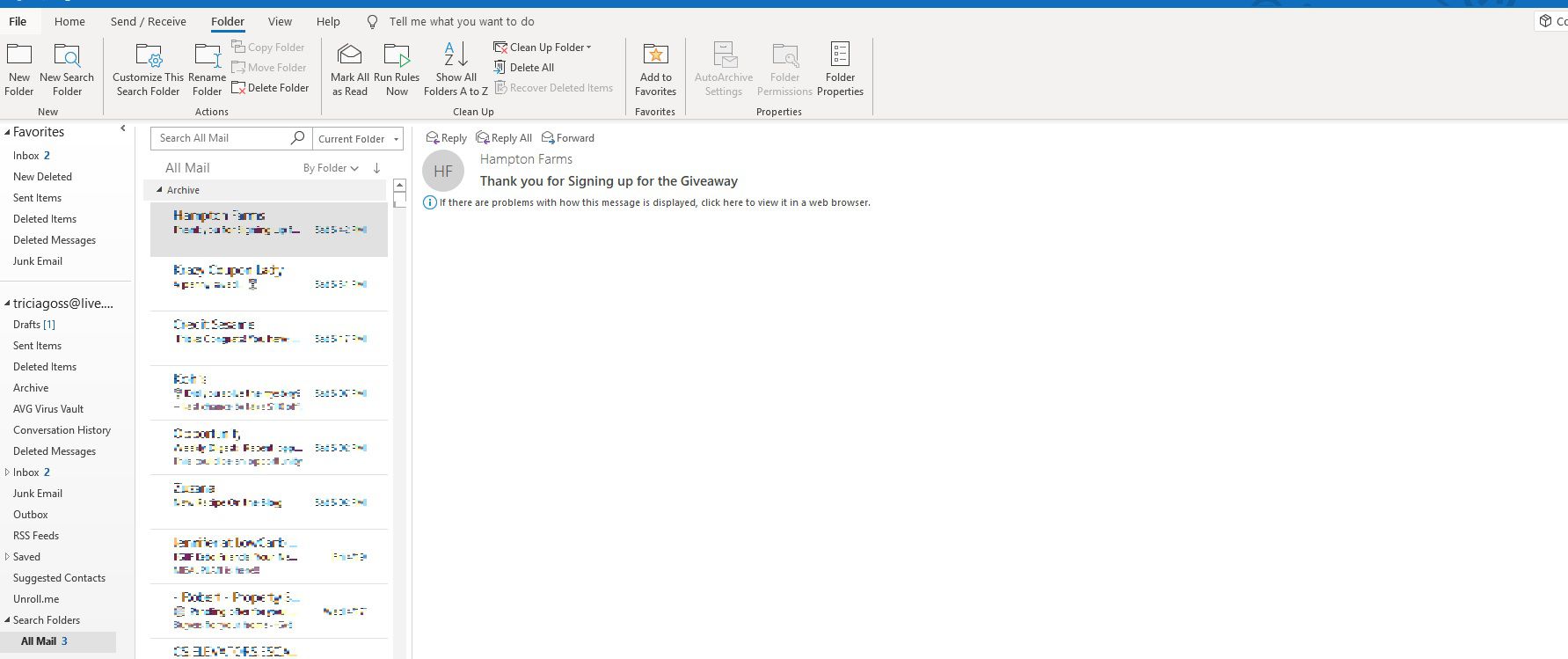Open the Drafts folder
This screenshot has height=659, width=1568.
[x=34, y=325]
